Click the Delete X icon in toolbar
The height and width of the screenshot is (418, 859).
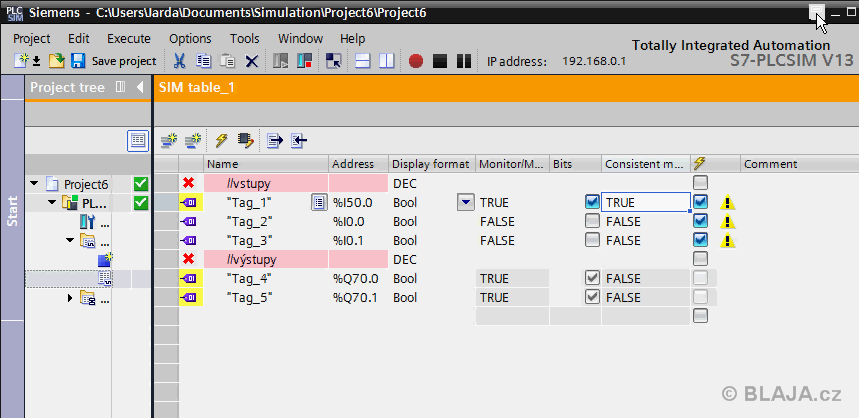click(251, 61)
